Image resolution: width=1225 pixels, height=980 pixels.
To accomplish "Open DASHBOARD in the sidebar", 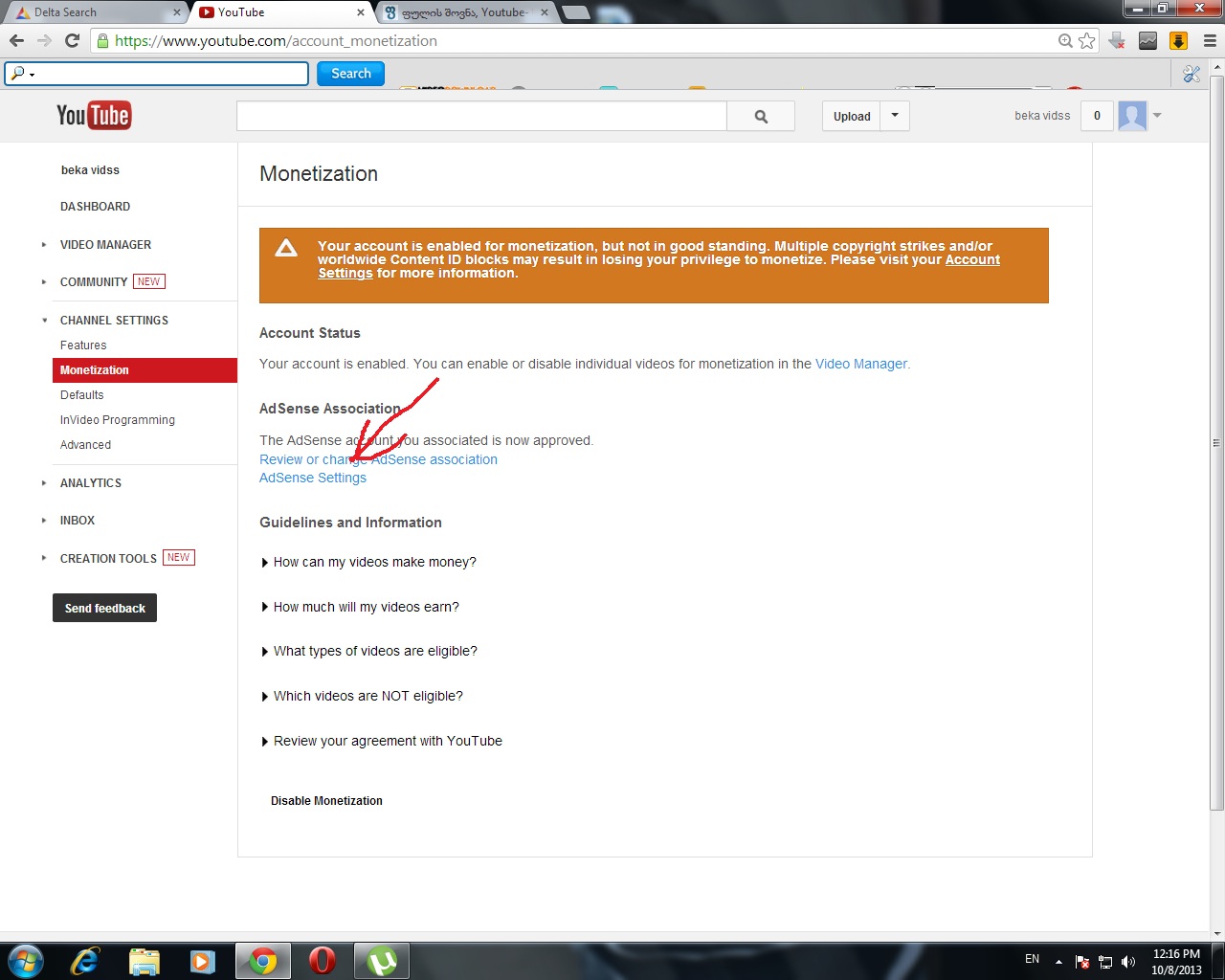I will click(x=95, y=207).
